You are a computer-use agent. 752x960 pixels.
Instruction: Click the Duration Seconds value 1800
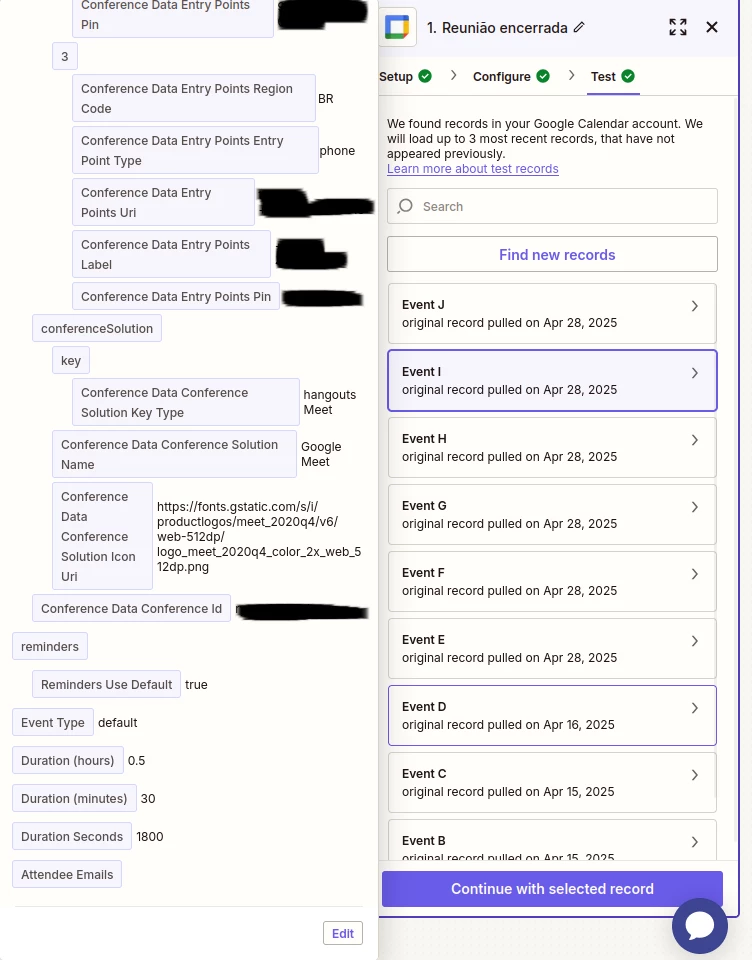149,836
